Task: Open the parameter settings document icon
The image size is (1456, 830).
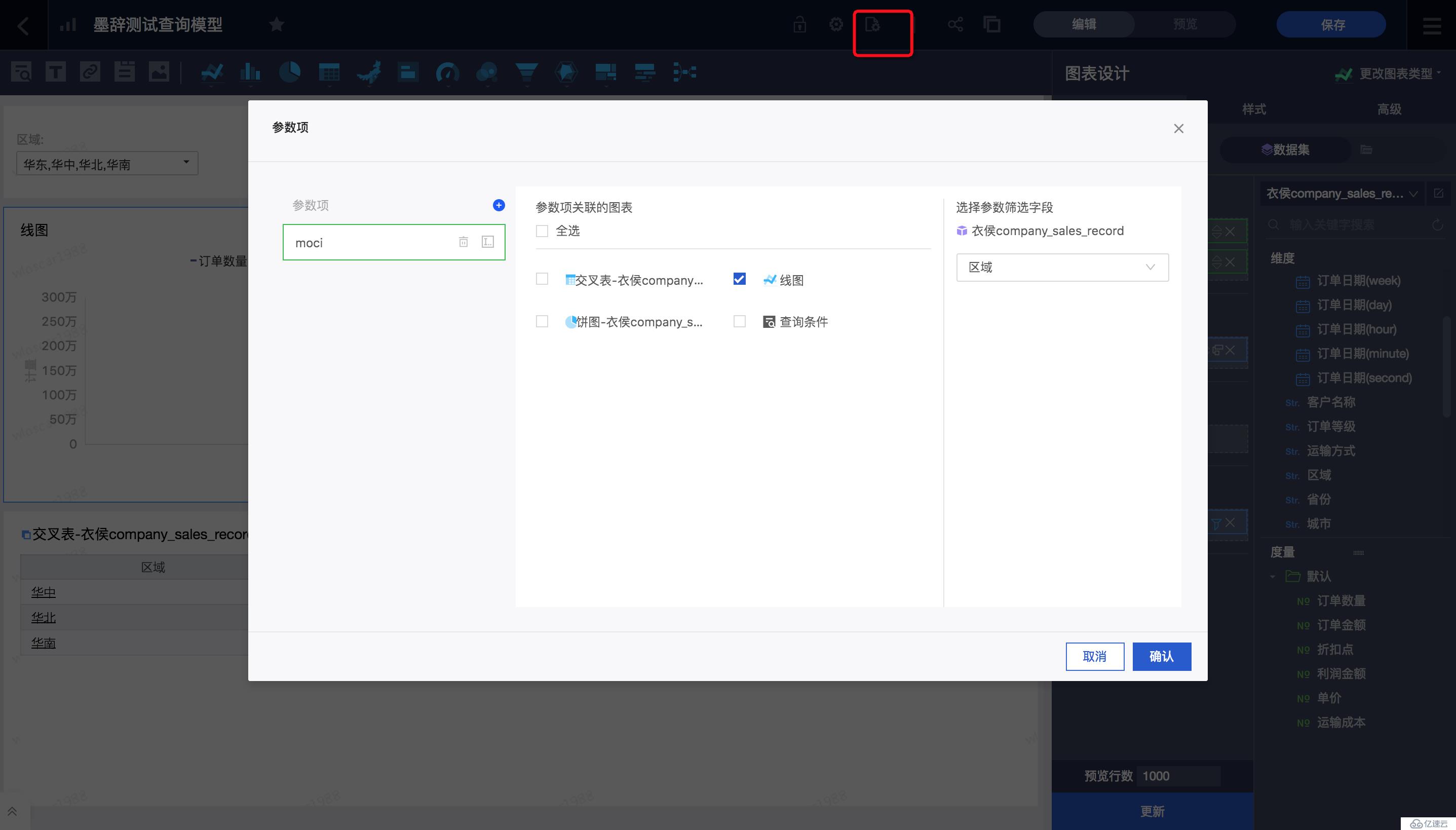Action: (872, 24)
